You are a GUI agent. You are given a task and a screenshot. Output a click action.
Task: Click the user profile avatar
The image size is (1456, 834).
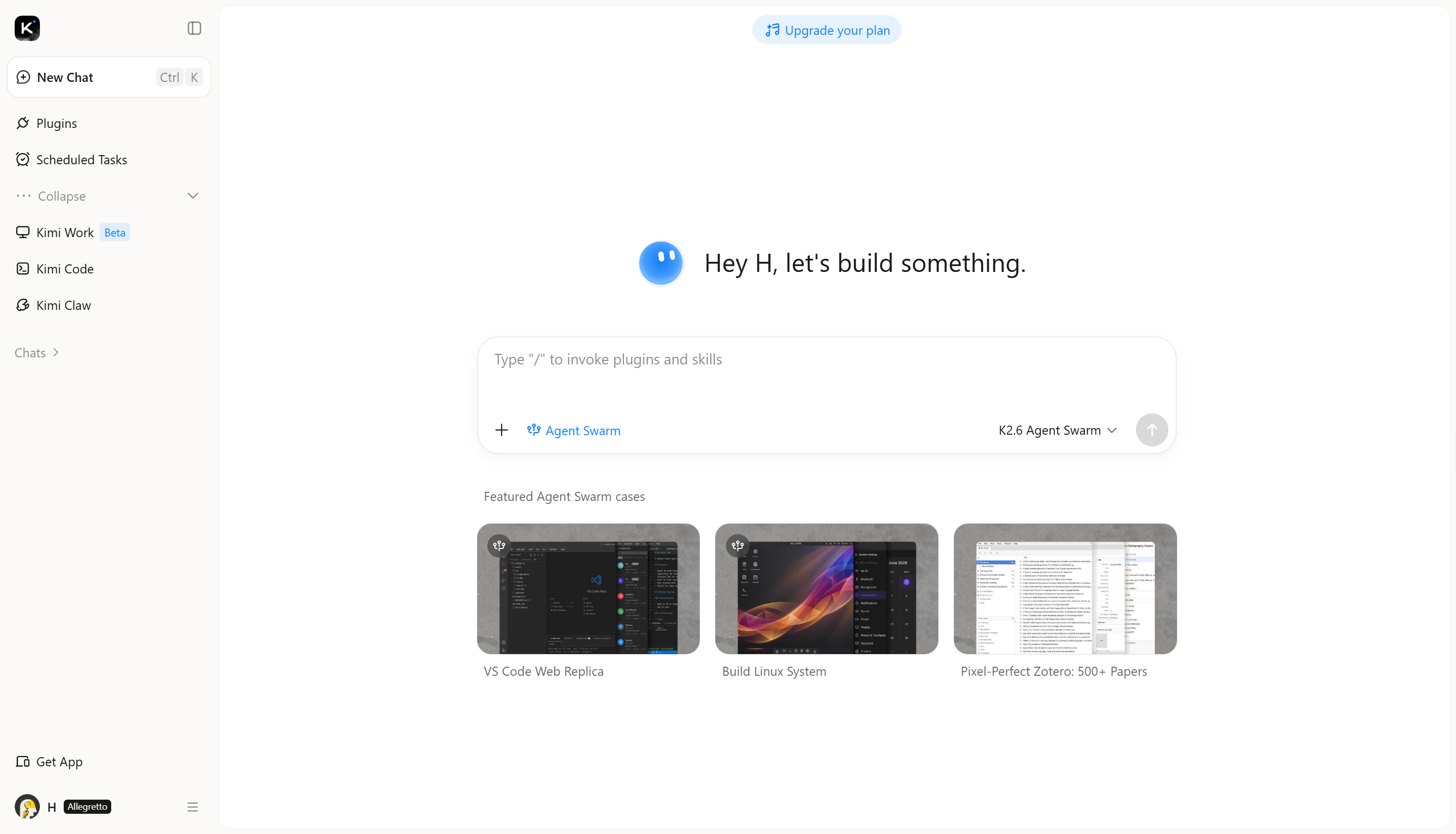point(27,807)
